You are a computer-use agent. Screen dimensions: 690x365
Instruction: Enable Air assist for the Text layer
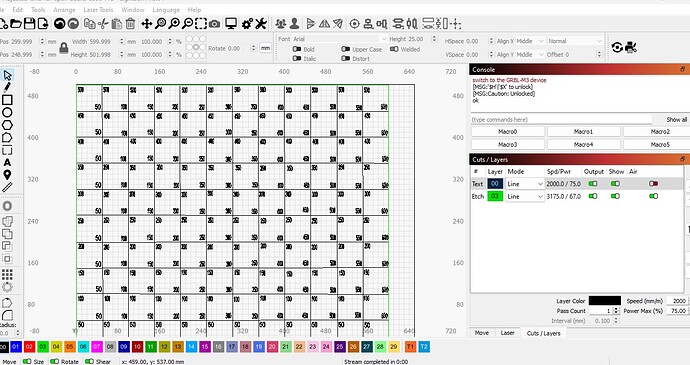tap(653, 184)
